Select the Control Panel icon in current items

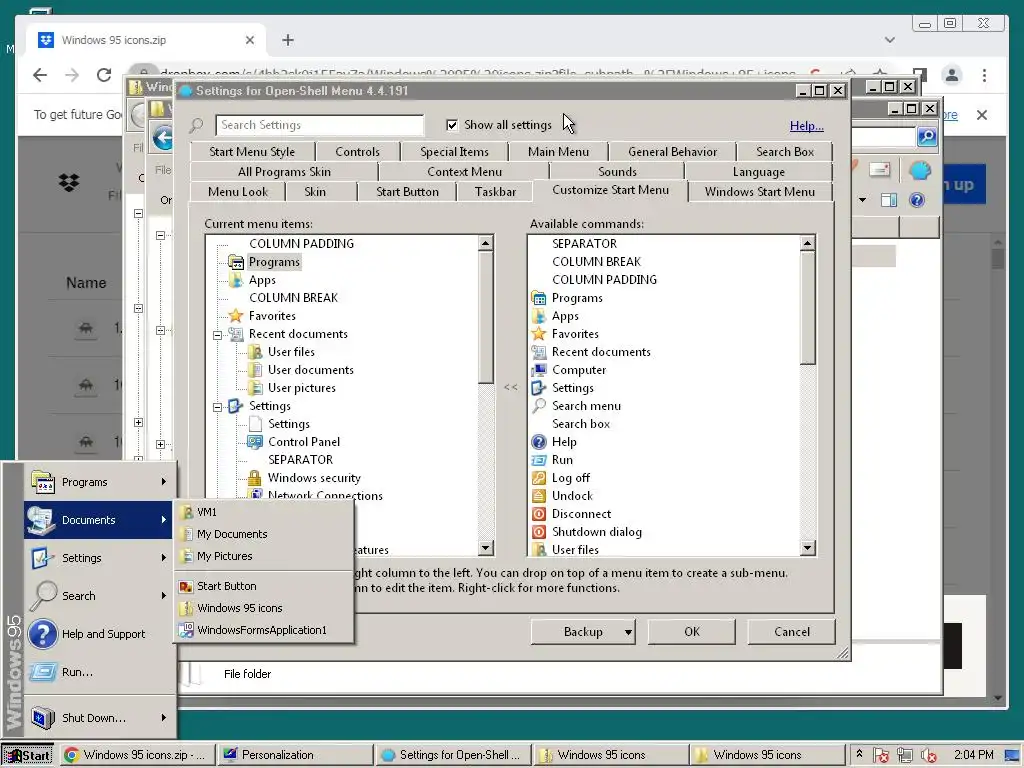point(255,442)
